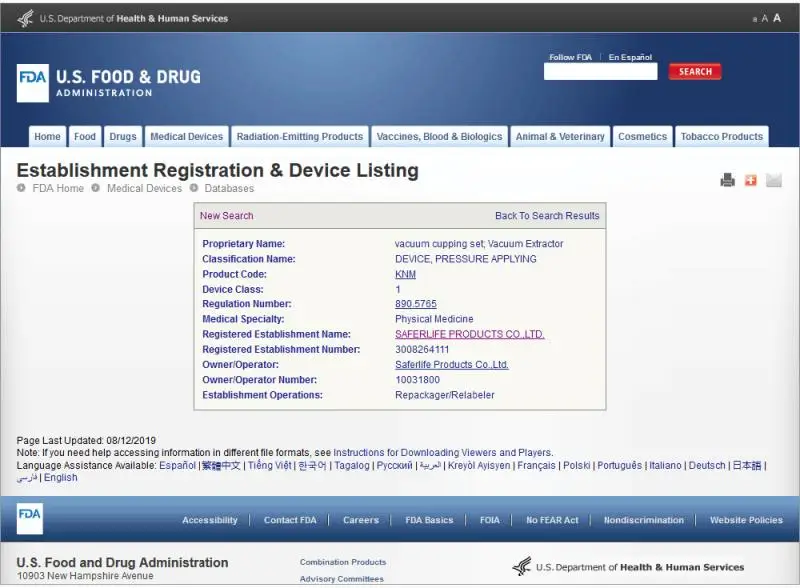This screenshot has height=588, width=800.
Task: Choose Español language assistance
Action: point(178,466)
